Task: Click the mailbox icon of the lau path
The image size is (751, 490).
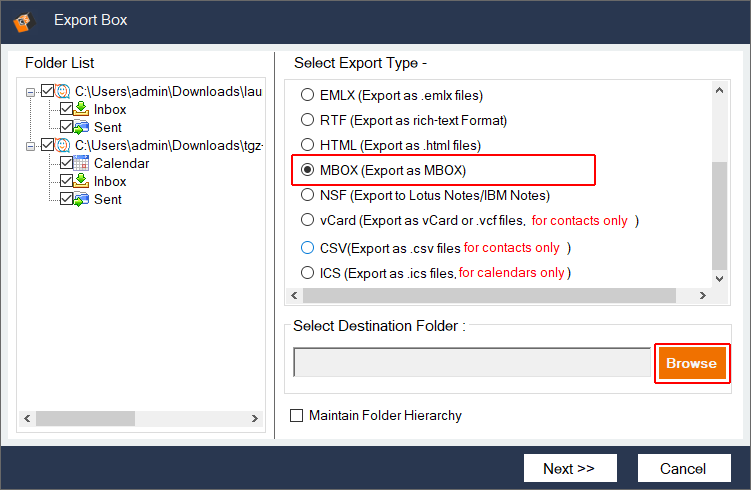Action: 64,91
